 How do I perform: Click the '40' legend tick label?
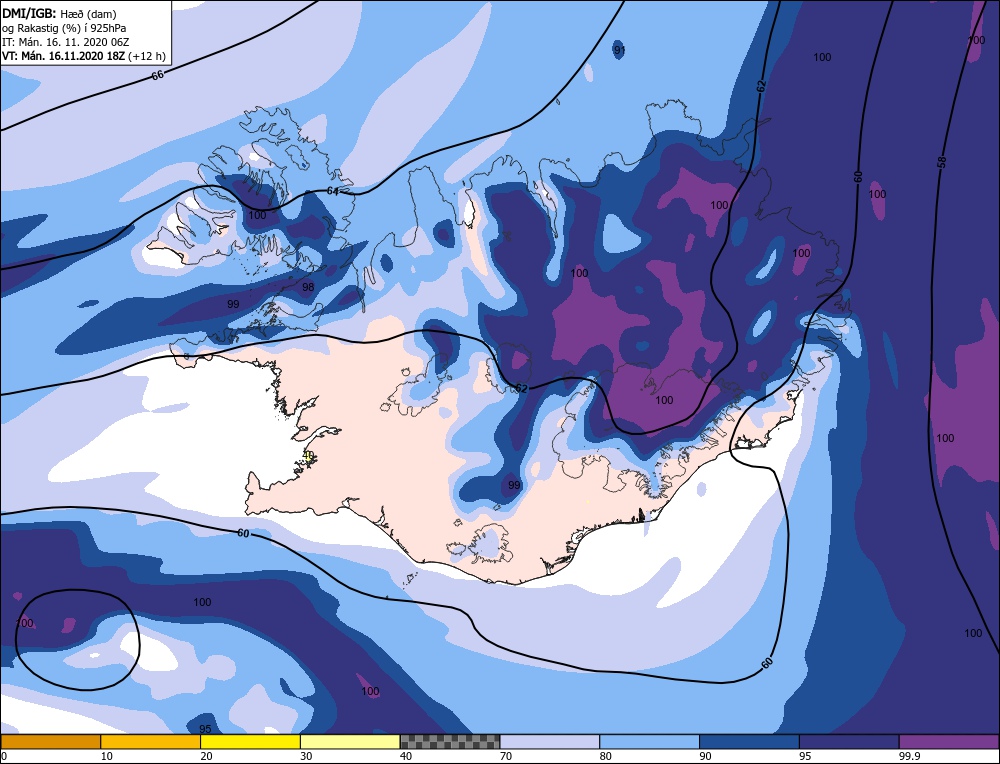tap(406, 756)
